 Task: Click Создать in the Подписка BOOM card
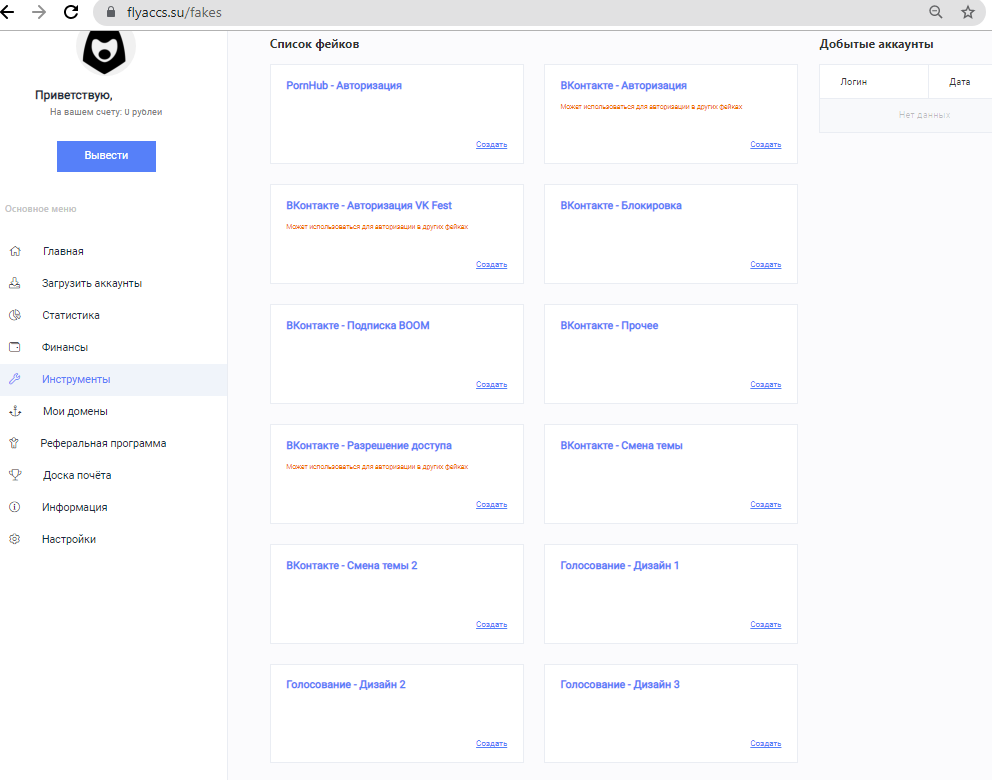point(492,385)
